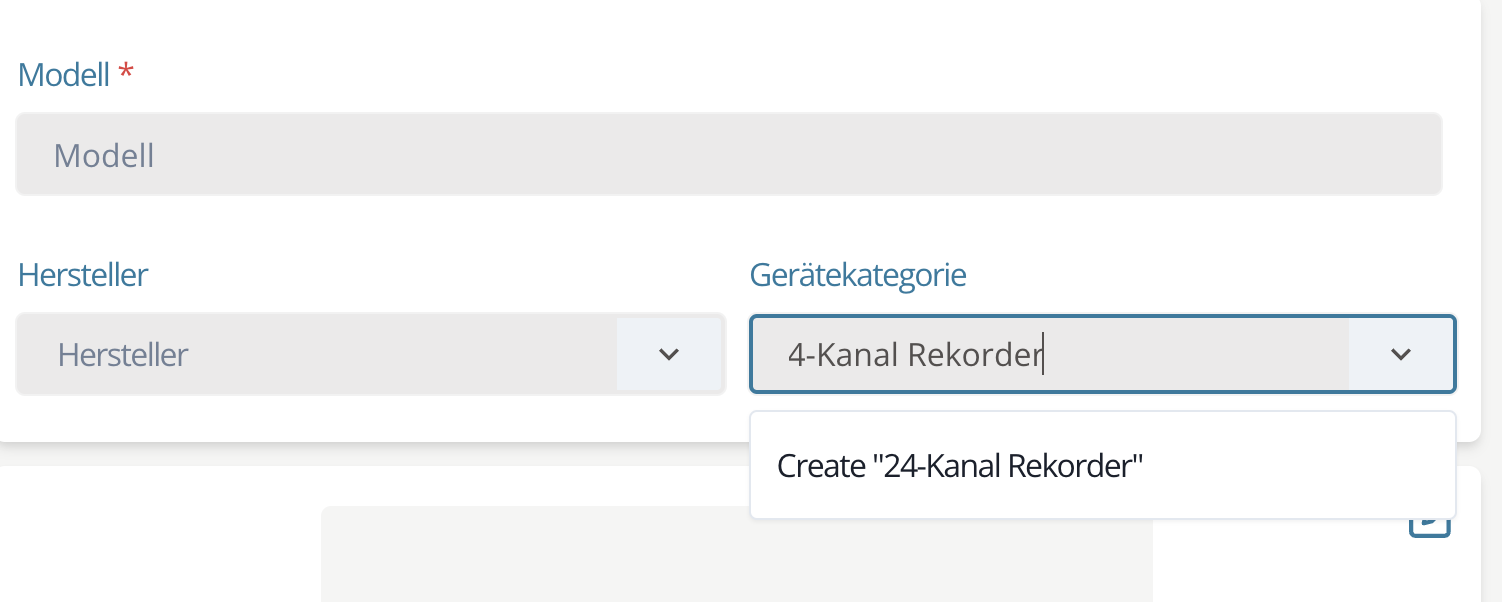
Task: Click the Modell placeholder text
Action: 104,155
